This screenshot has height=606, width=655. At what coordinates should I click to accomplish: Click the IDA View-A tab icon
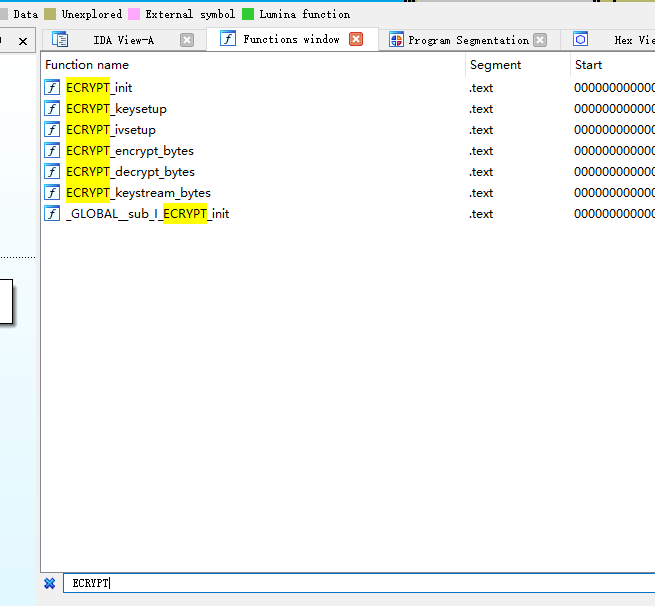pos(60,40)
